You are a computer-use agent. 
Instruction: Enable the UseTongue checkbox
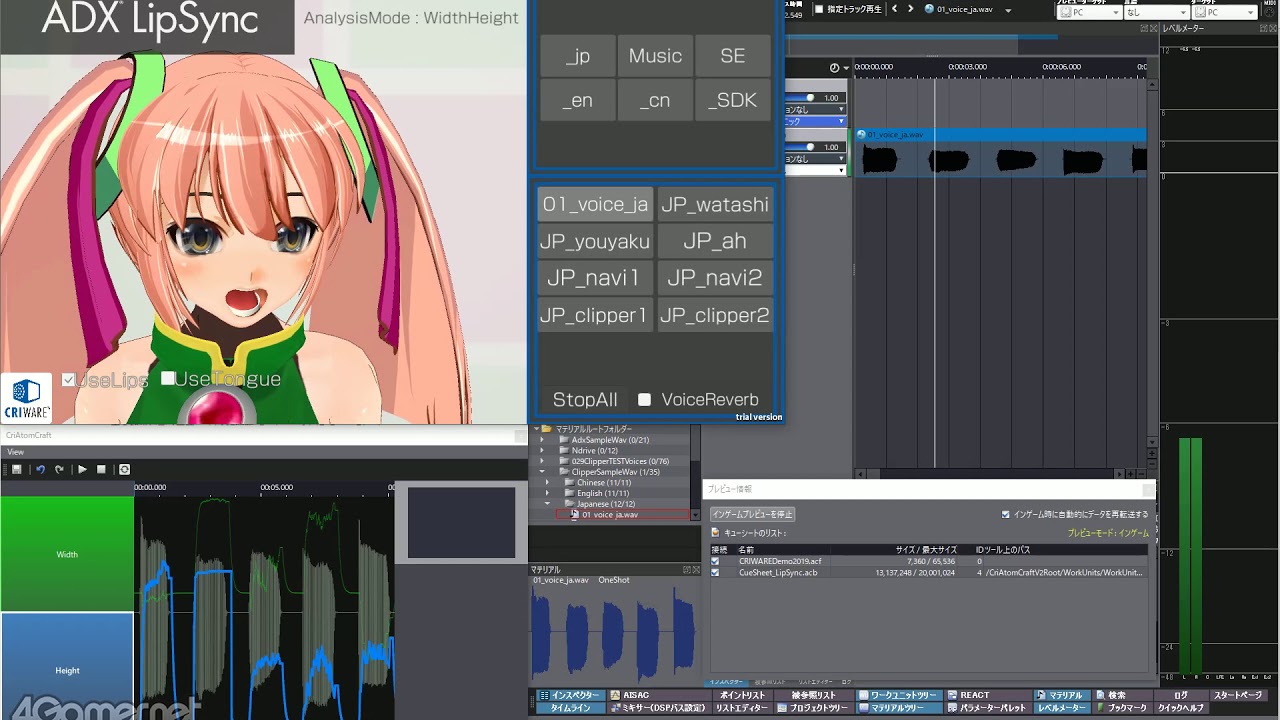(x=168, y=378)
